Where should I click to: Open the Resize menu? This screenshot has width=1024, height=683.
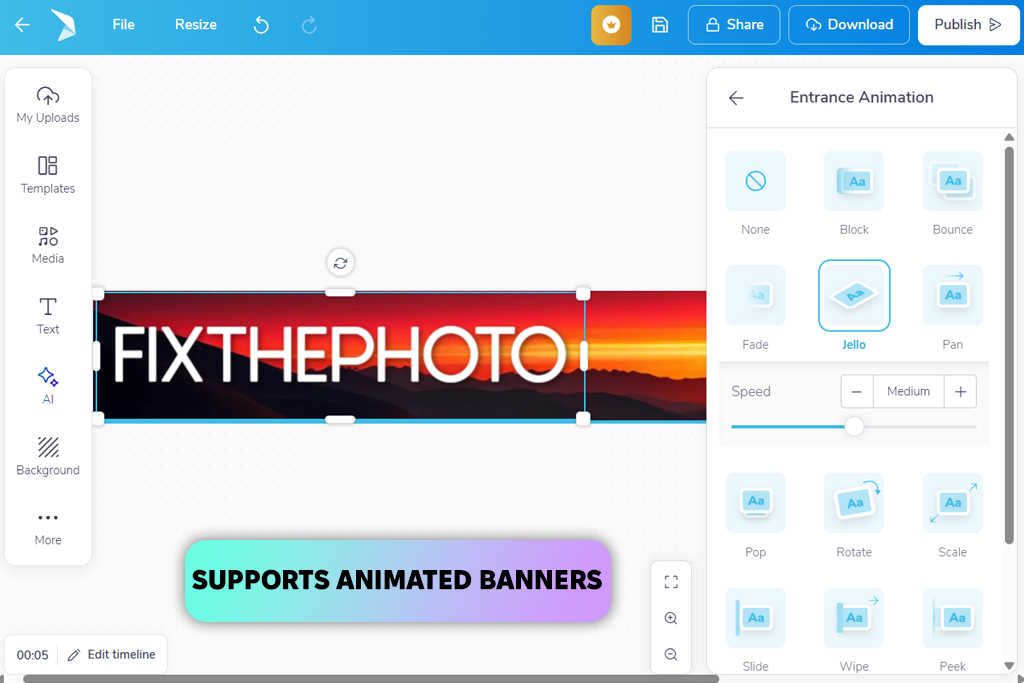195,25
